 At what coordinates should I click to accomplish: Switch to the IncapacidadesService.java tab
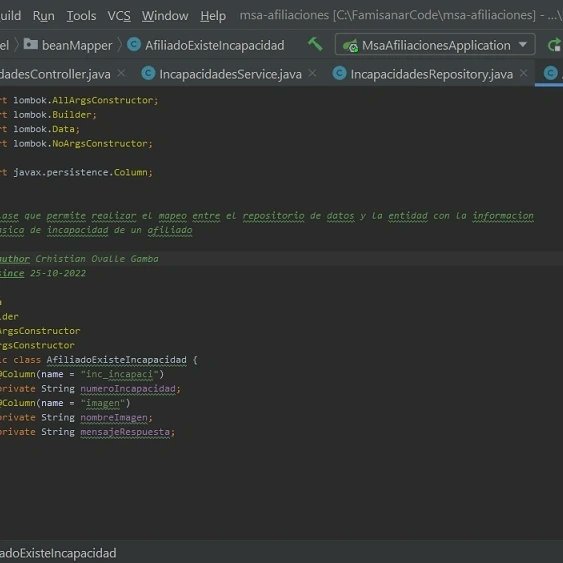pos(230,74)
